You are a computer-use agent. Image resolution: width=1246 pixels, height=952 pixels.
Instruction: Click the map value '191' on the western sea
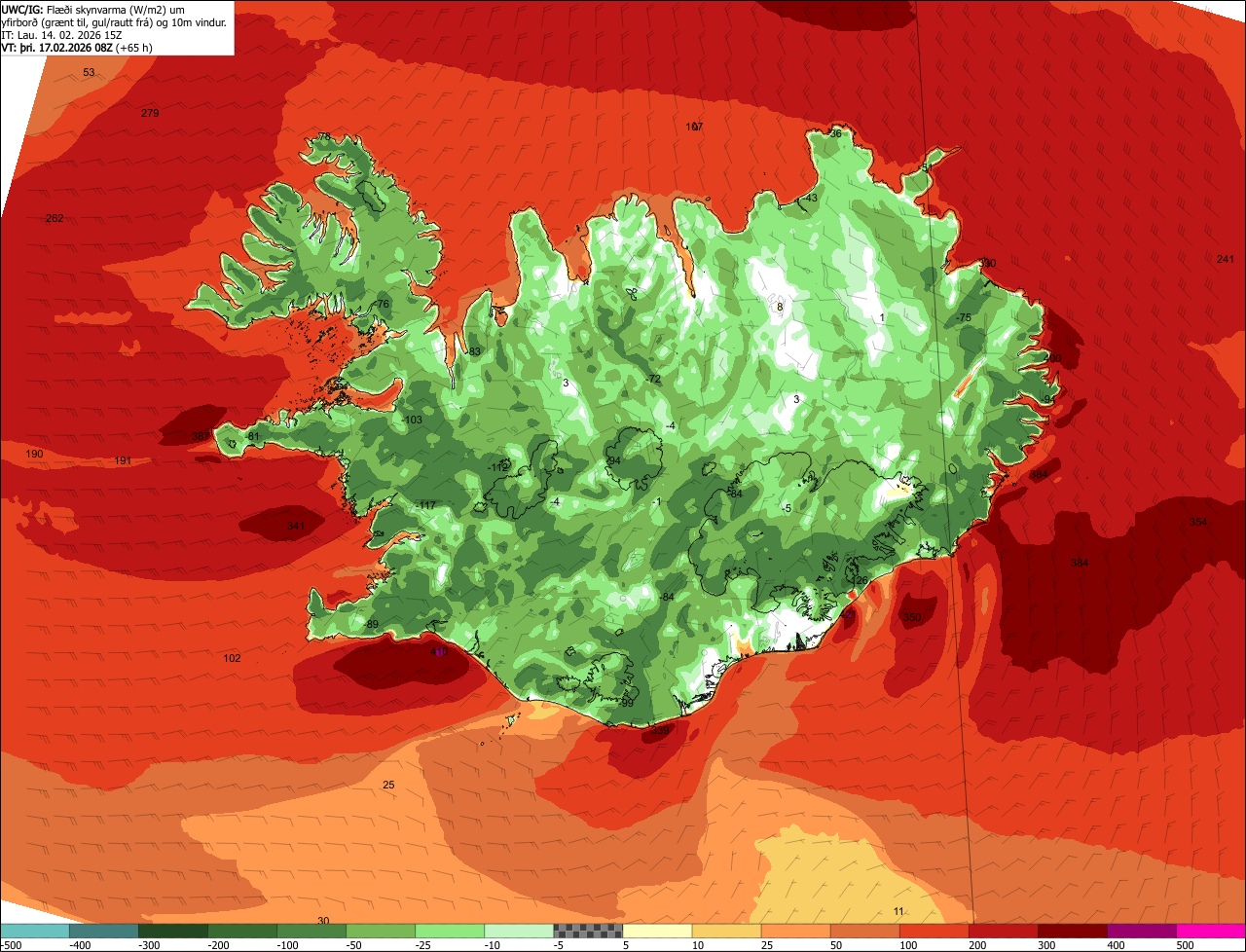(123, 461)
